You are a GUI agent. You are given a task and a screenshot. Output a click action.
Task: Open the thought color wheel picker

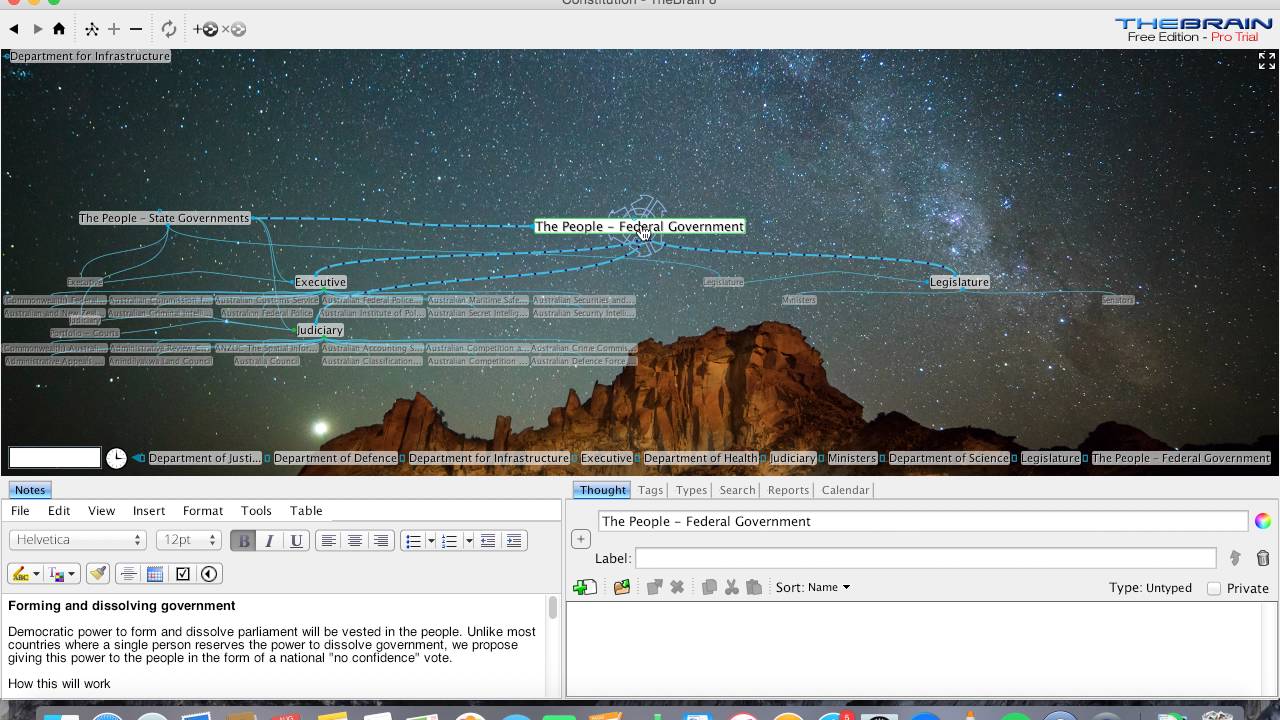[1263, 521]
